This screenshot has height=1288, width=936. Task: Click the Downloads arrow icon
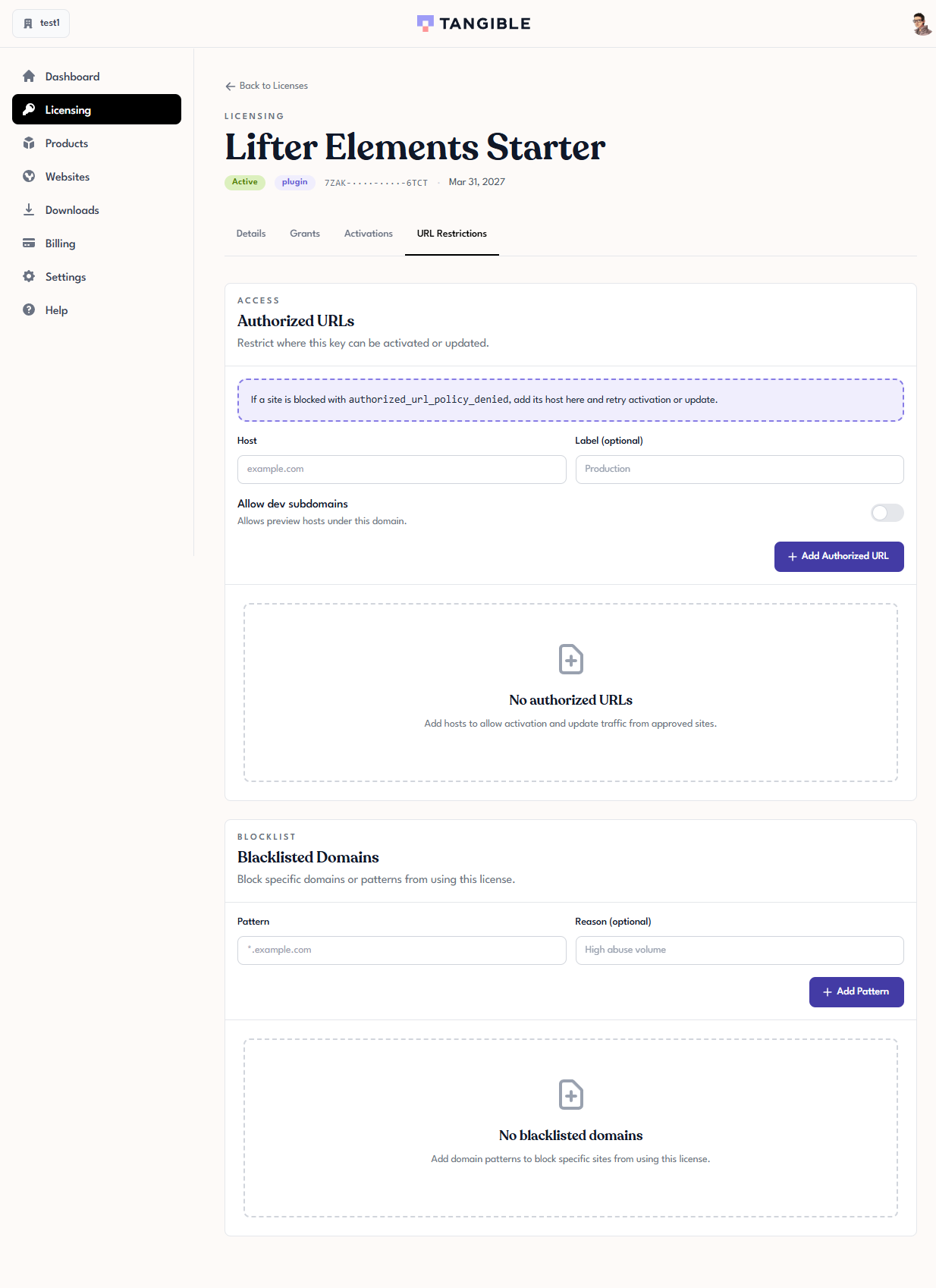29,209
